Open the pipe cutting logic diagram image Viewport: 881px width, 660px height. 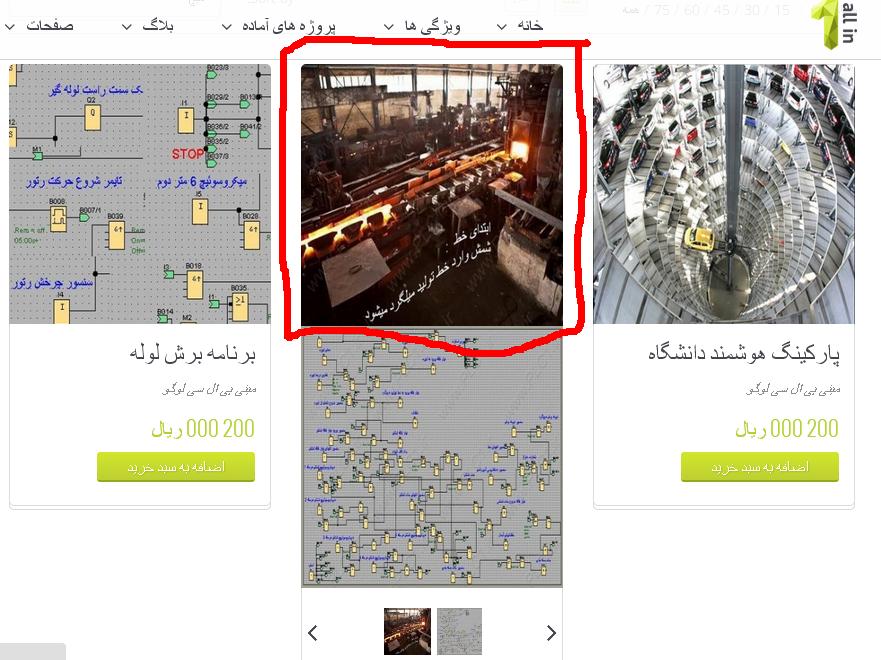(140, 194)
